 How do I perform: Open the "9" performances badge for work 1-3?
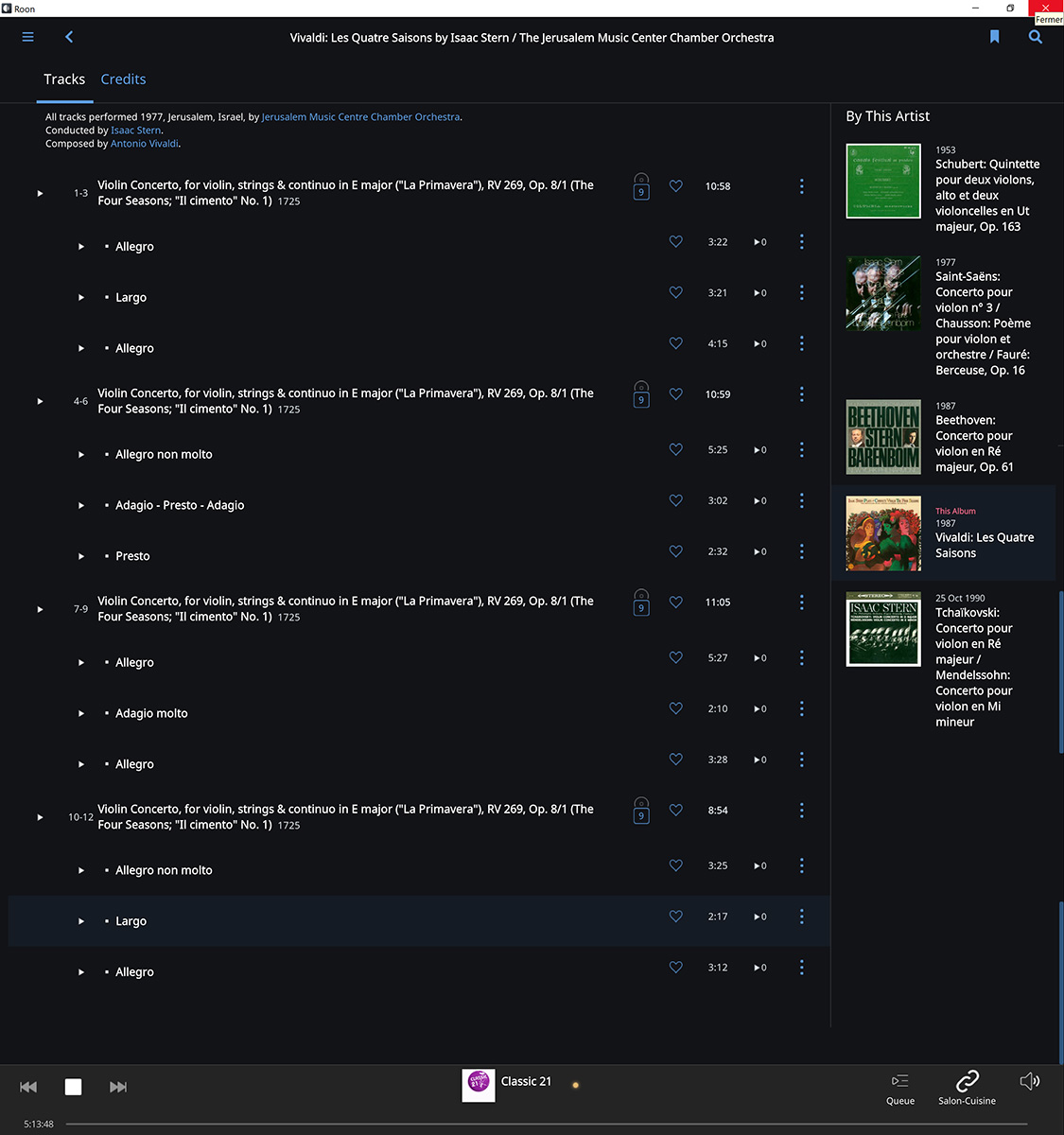[x=641, y=187]
